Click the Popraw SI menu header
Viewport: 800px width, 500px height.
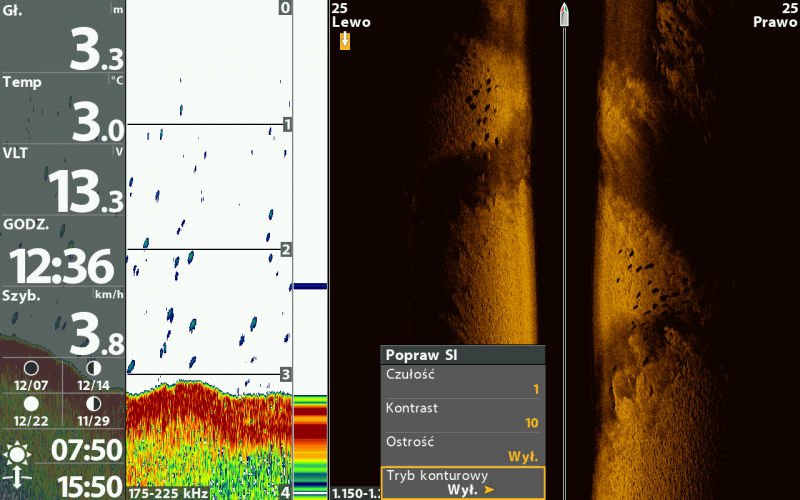coord(462,354)
